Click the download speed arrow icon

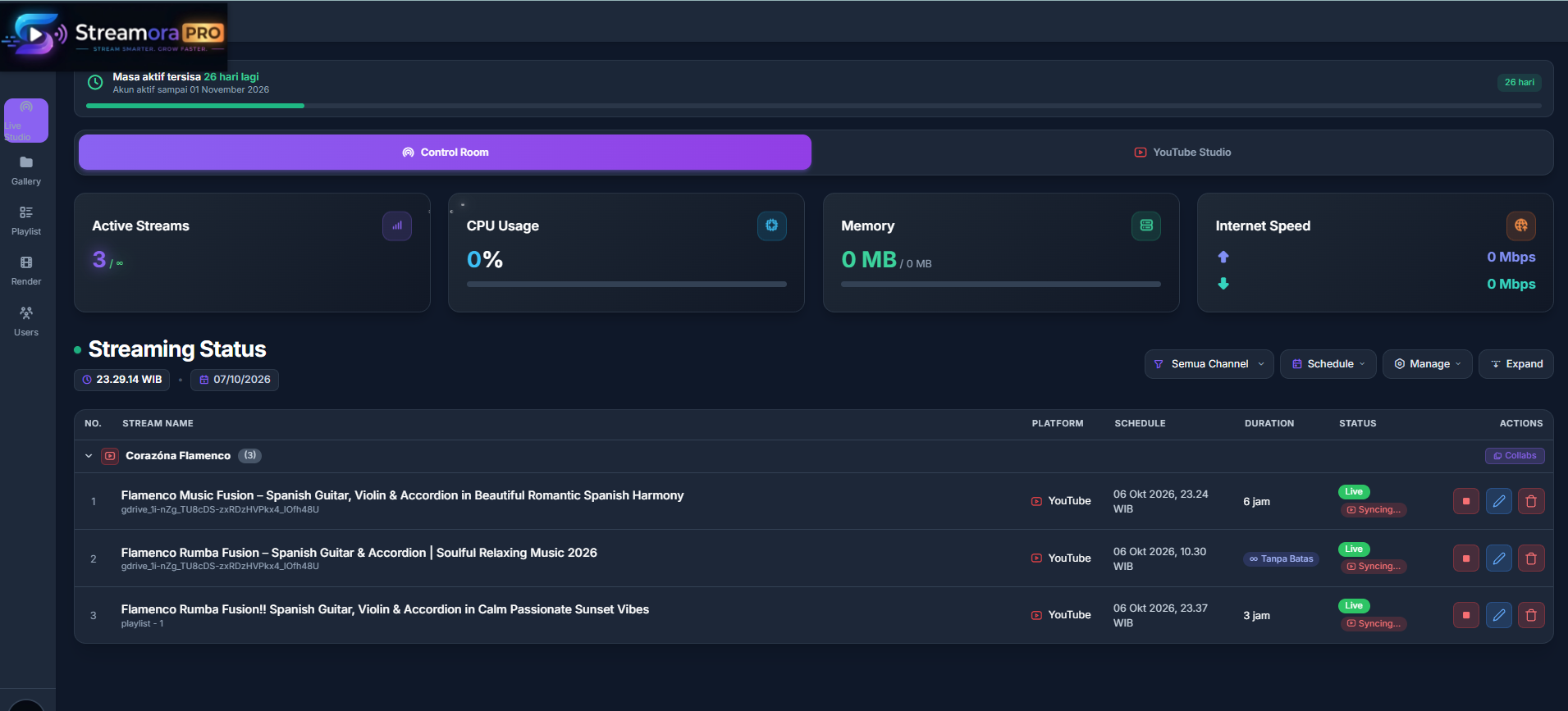(x=1223, y=284)
